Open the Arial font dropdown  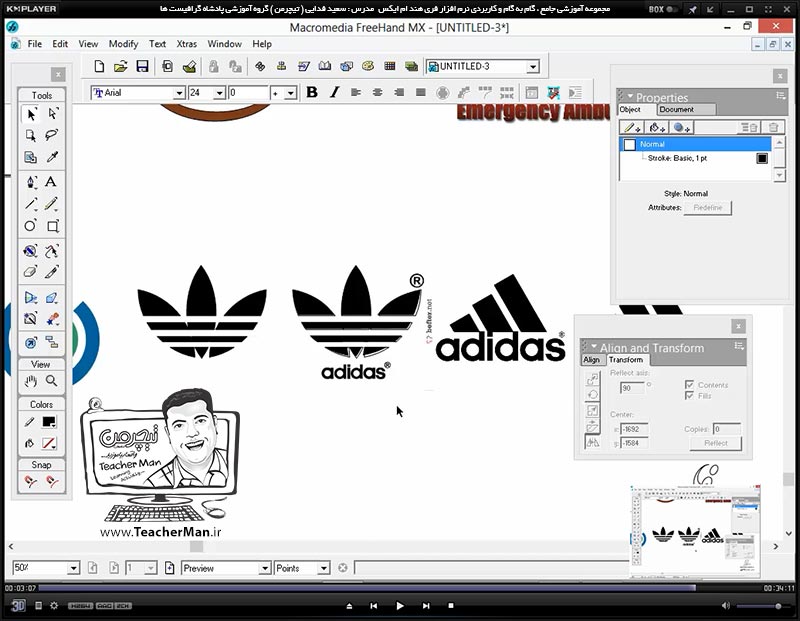179,93
